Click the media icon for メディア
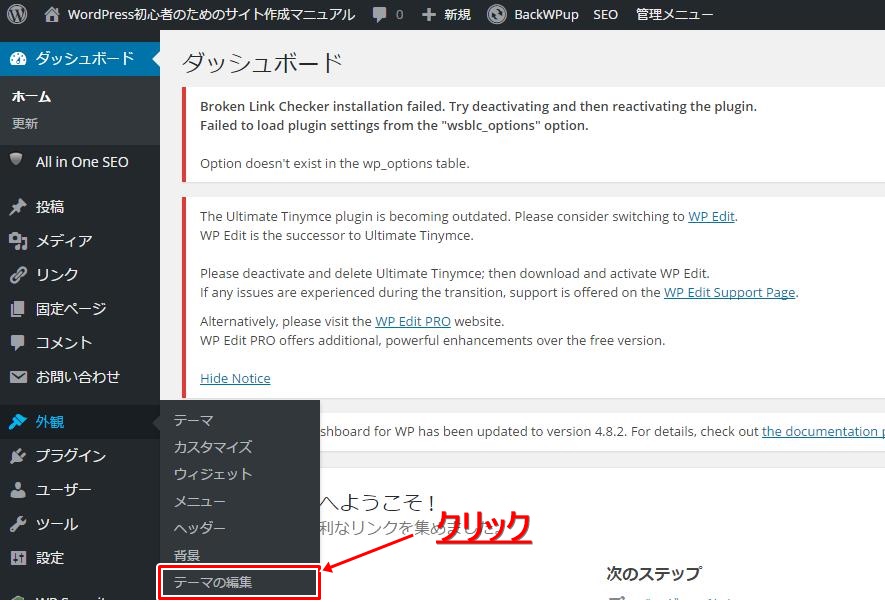The image size is (885, 602). (x=18, y=241)
